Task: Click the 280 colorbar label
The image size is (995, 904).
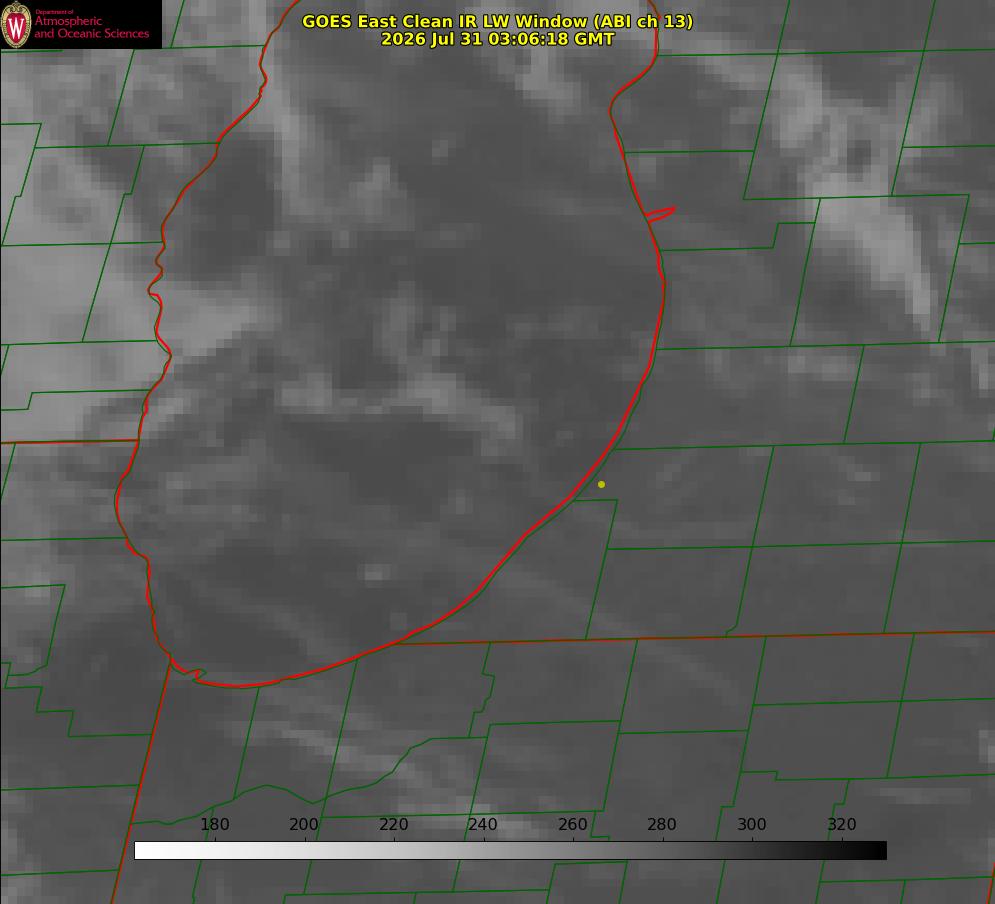Action: pyautogui.click(x=662, y=824)
